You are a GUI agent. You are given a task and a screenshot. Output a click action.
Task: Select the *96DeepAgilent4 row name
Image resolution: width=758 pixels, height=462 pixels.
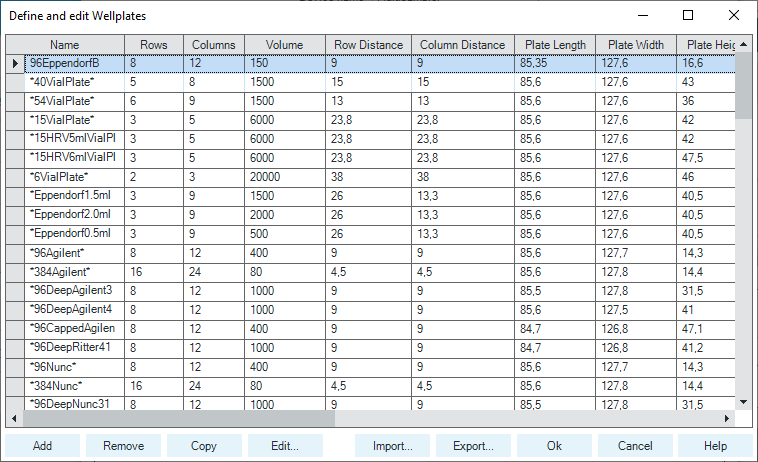tap(74, 310)
